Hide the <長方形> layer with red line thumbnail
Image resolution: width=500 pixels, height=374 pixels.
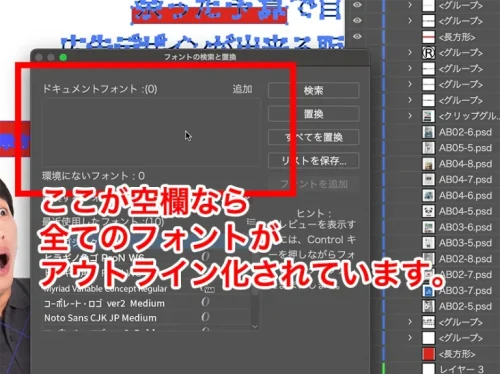[357, 36]
